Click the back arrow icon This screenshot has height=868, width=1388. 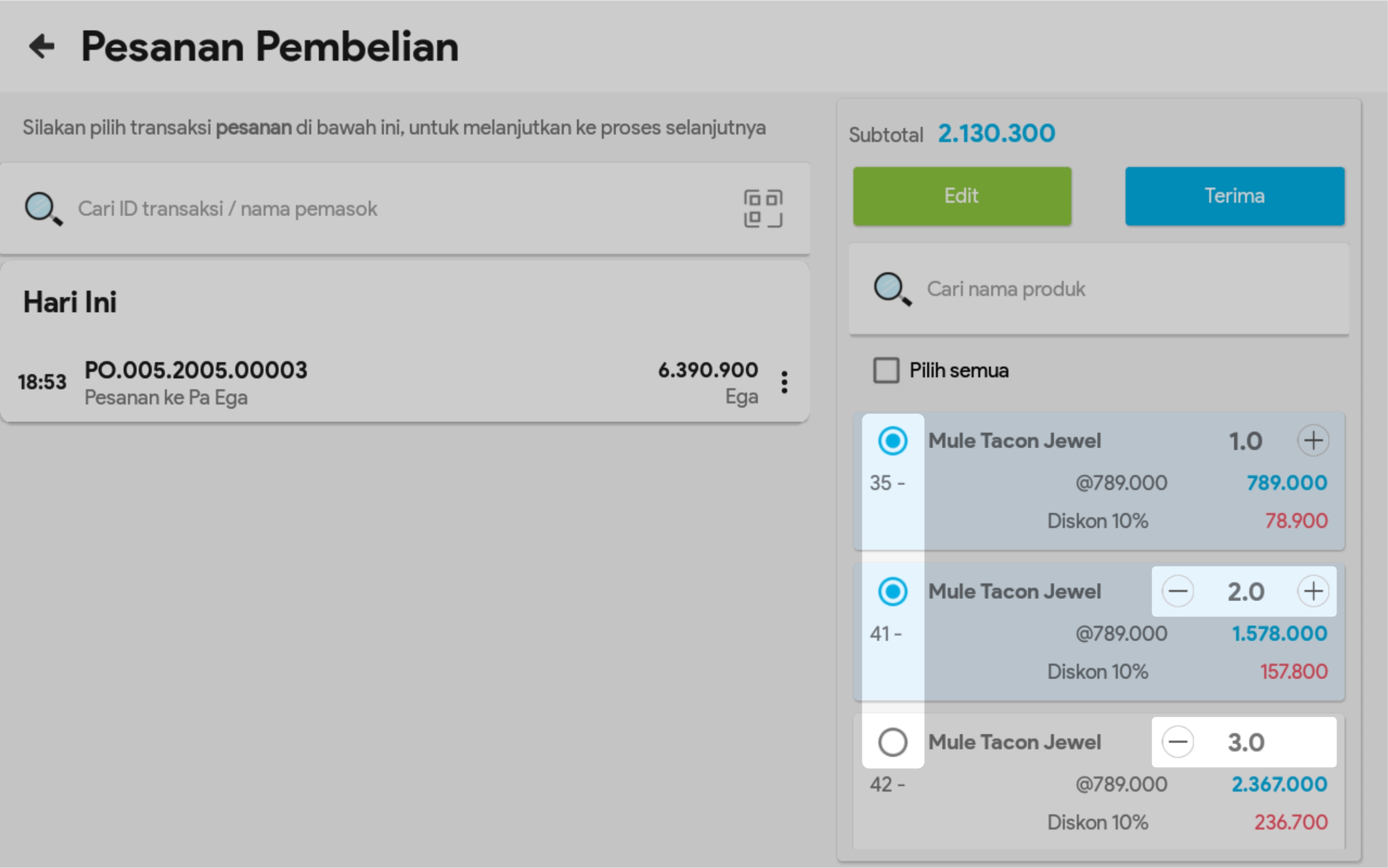42,46
